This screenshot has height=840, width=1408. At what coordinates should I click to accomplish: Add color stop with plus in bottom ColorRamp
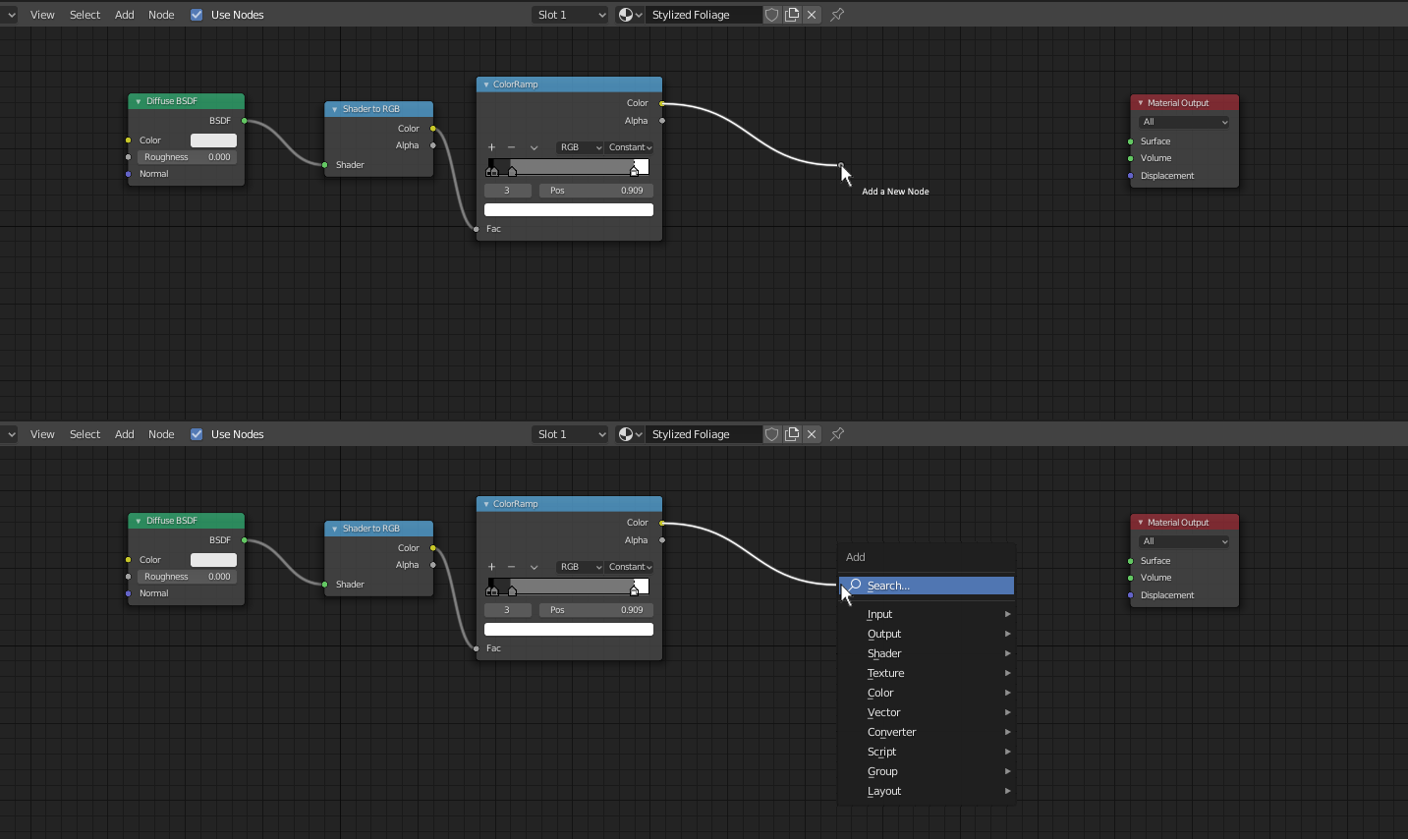491,567
